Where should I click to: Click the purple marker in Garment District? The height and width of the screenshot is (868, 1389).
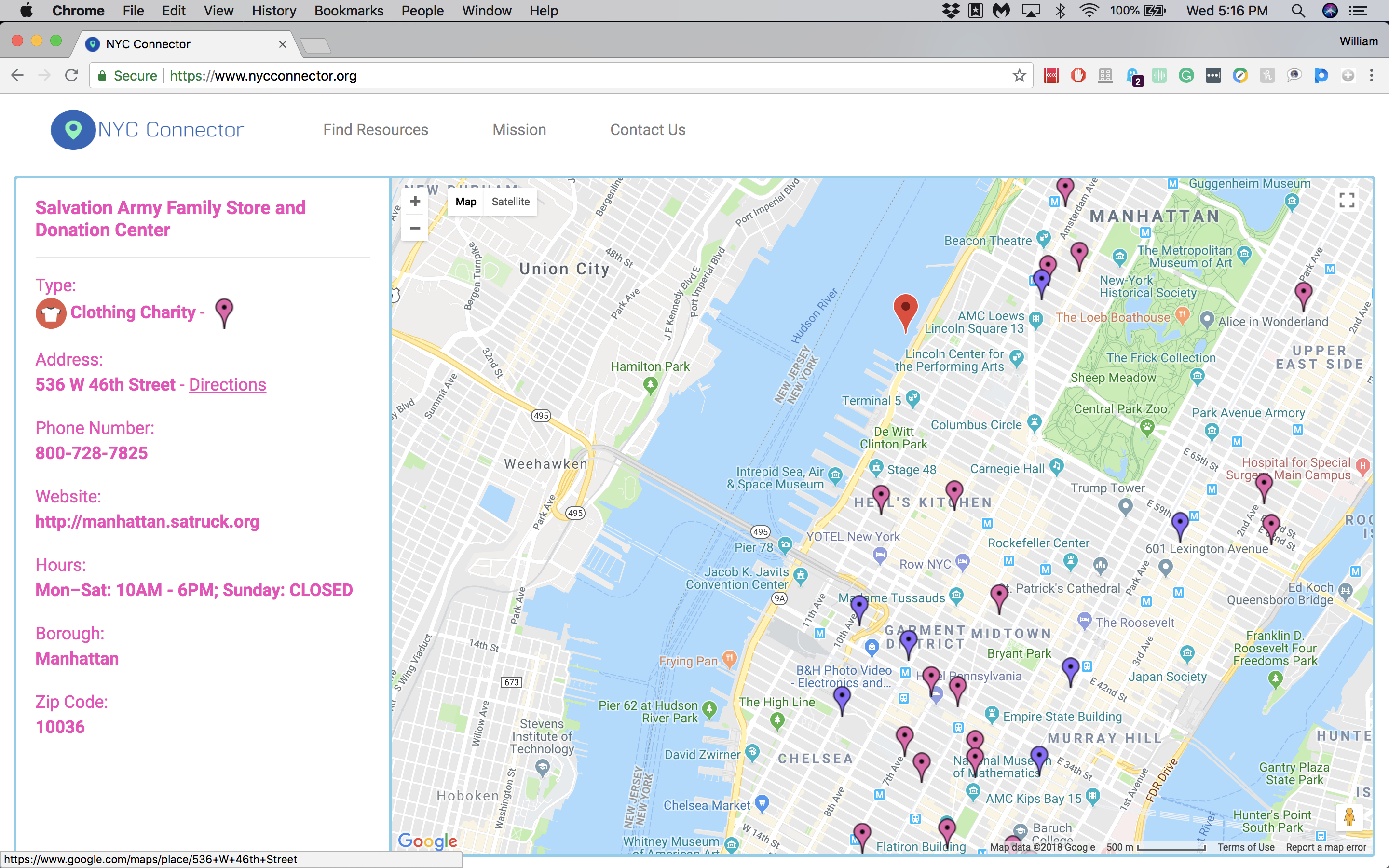[908, 644]
